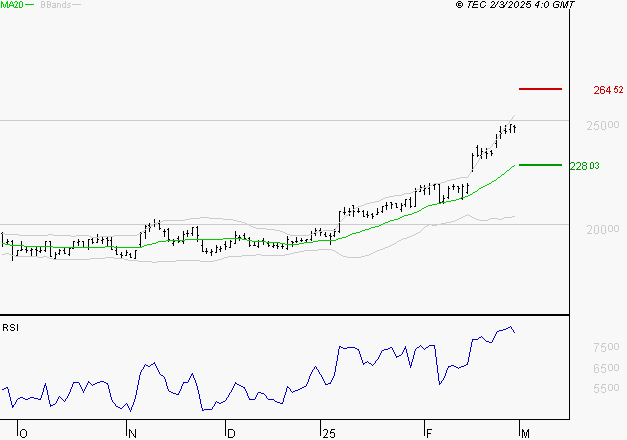Click the 75.00 RSI axis label
Image resolution: width=627 pixels, height=440 pixels.
(x=606, y=347)
